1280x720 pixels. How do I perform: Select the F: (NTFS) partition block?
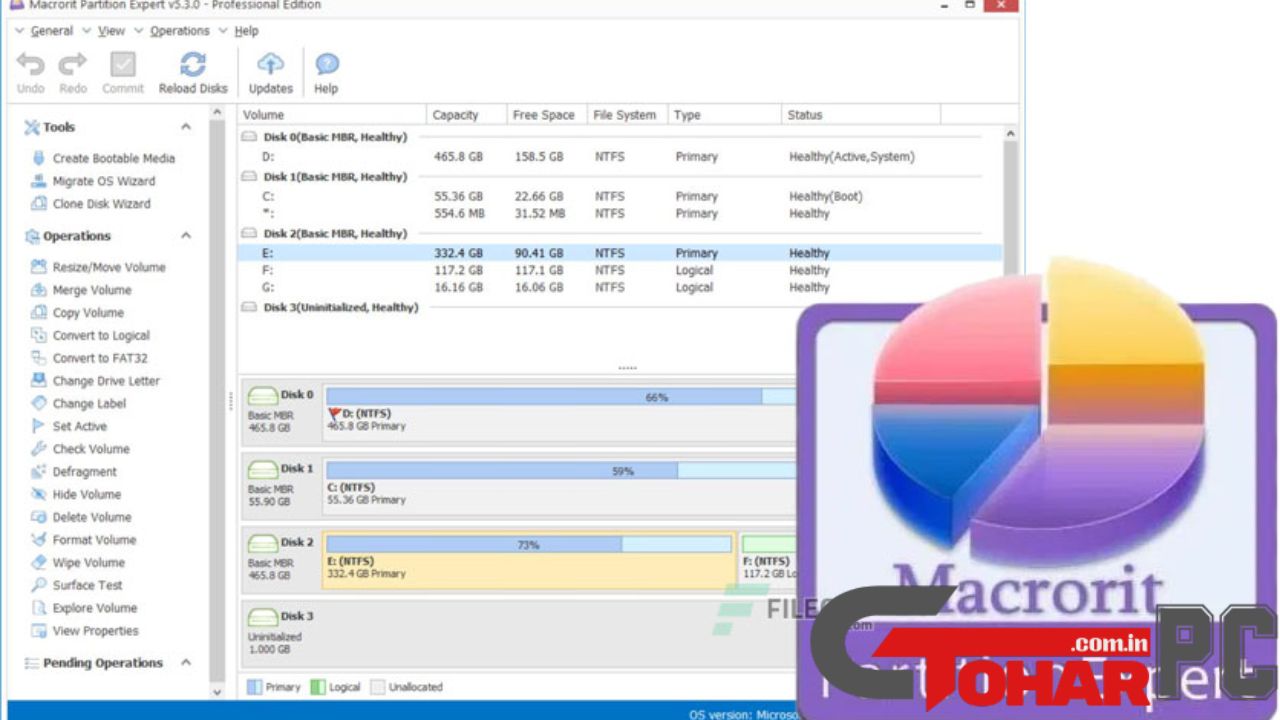769,561
